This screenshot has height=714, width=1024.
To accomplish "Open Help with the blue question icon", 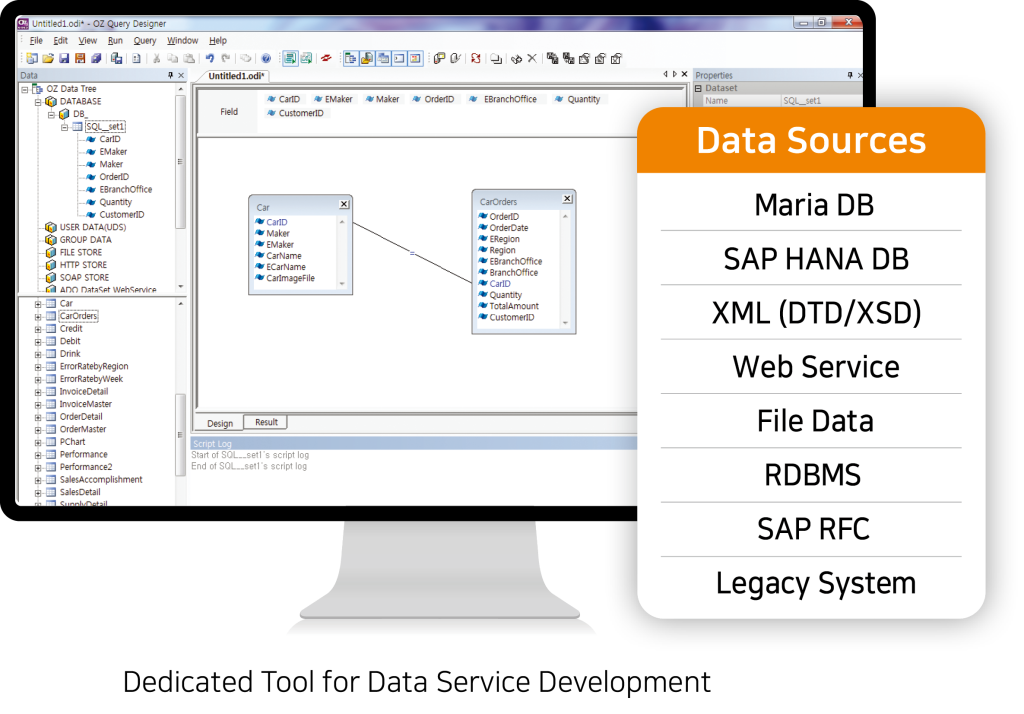I will coord(266,58).
